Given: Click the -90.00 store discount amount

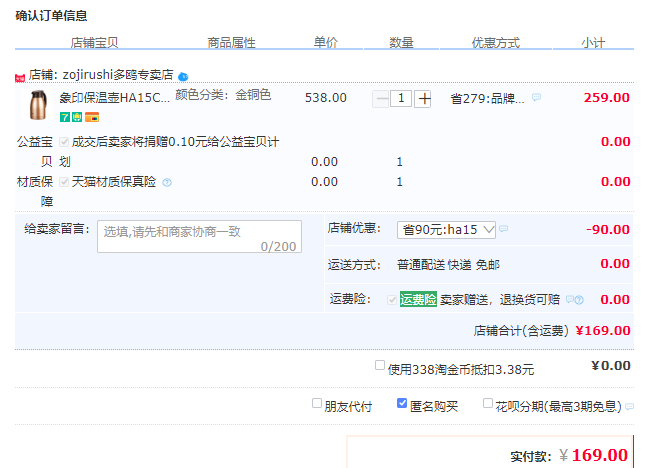Looking at the screenshot, I should (x=608, y=229).
